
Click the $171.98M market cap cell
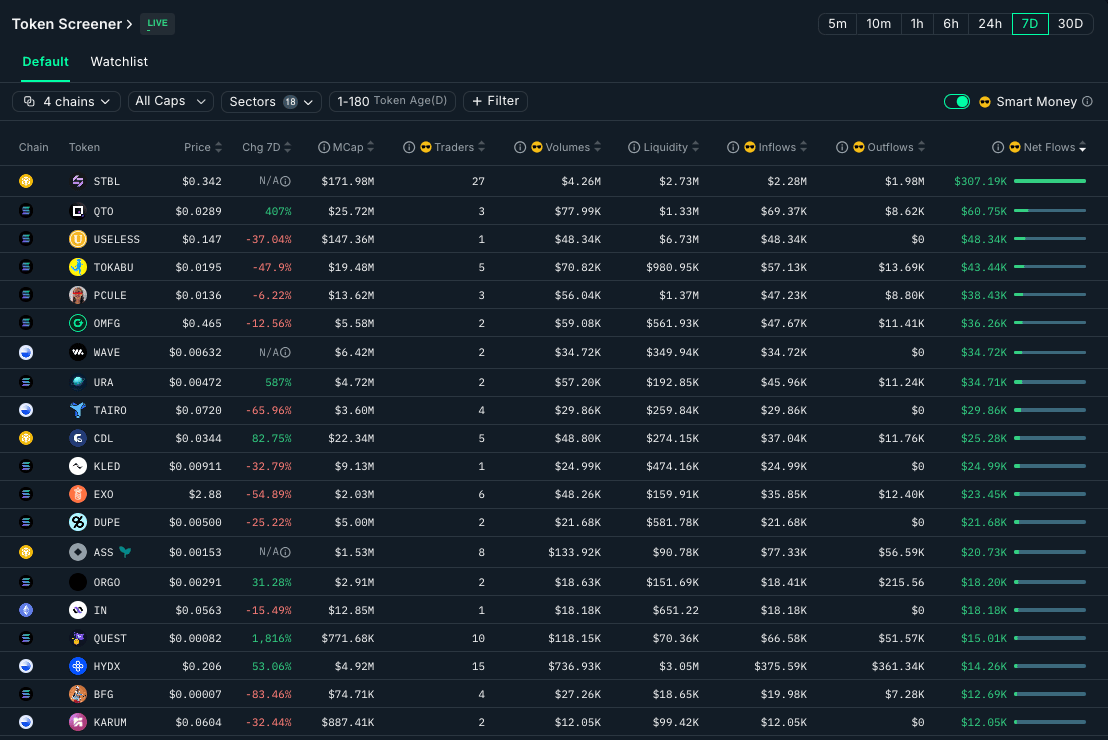[348, 182]
